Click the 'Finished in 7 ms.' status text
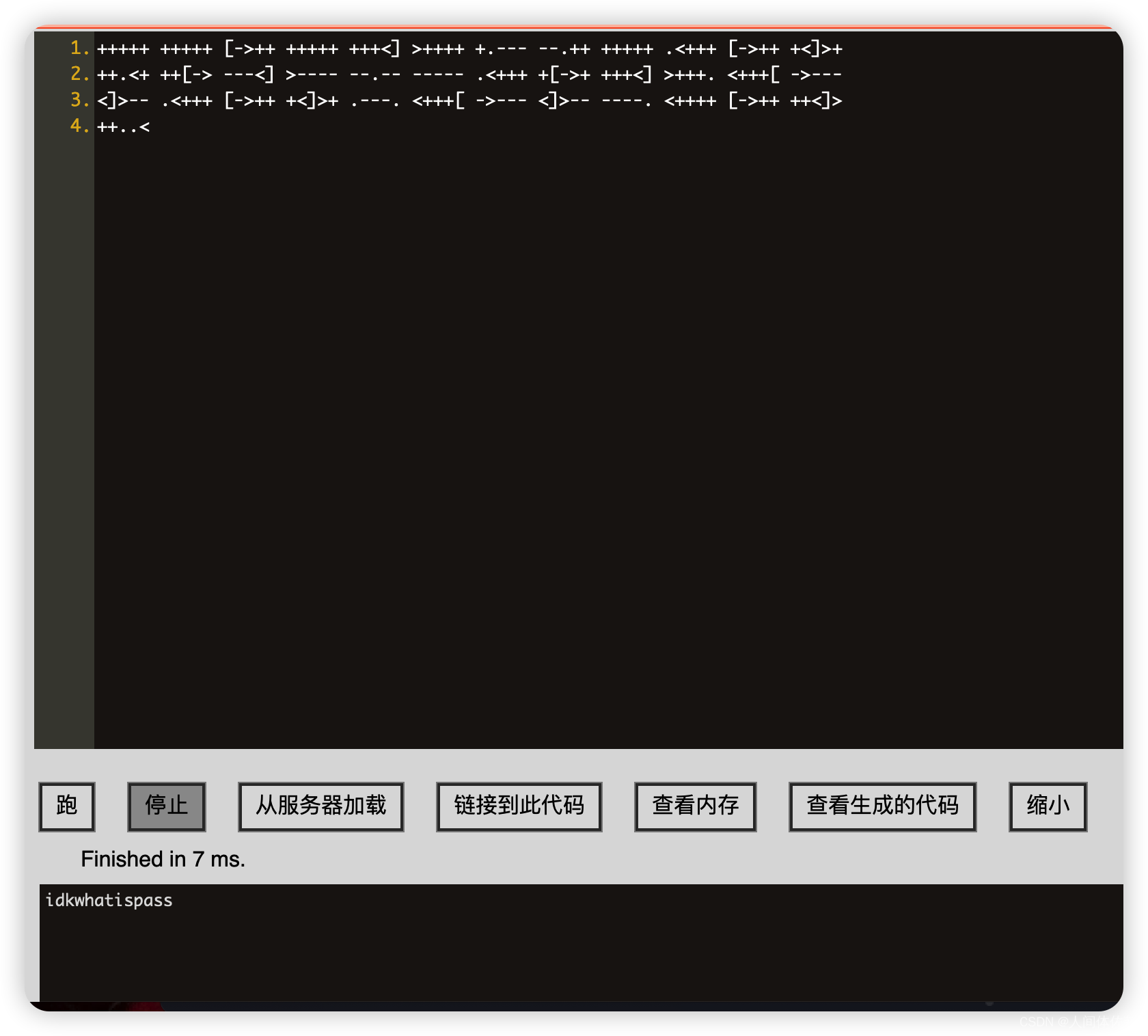The height and width of the screenshot is (1036, 1148). tap(163, 859)
